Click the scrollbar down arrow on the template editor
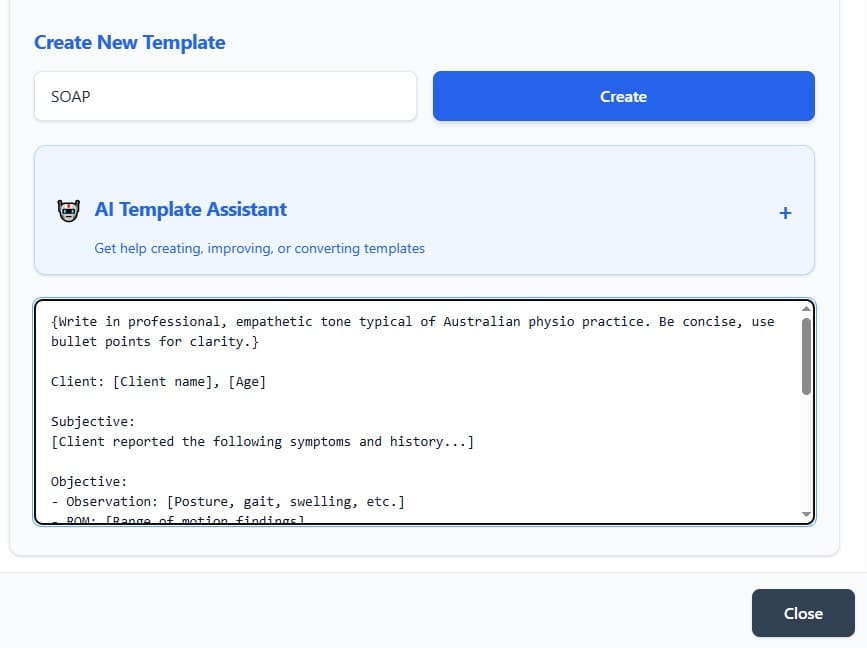 (807, 513)
